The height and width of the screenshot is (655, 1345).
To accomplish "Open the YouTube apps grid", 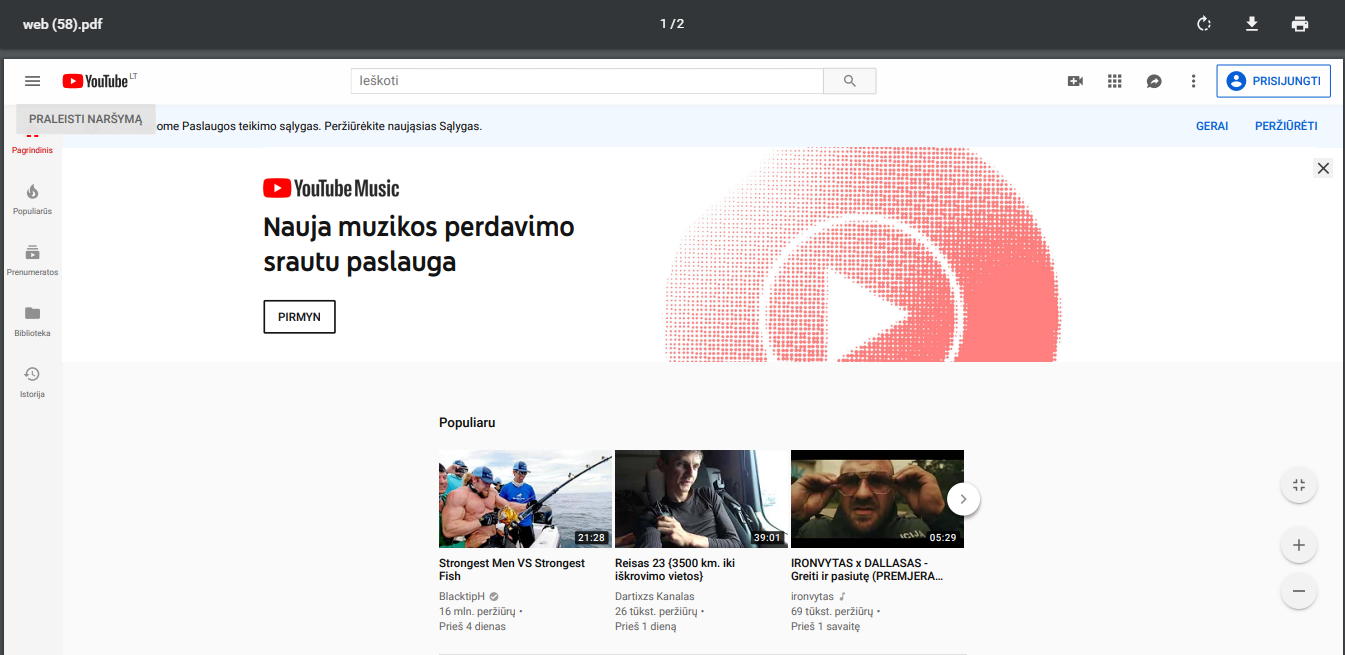I will click(x=1115, y=81).
